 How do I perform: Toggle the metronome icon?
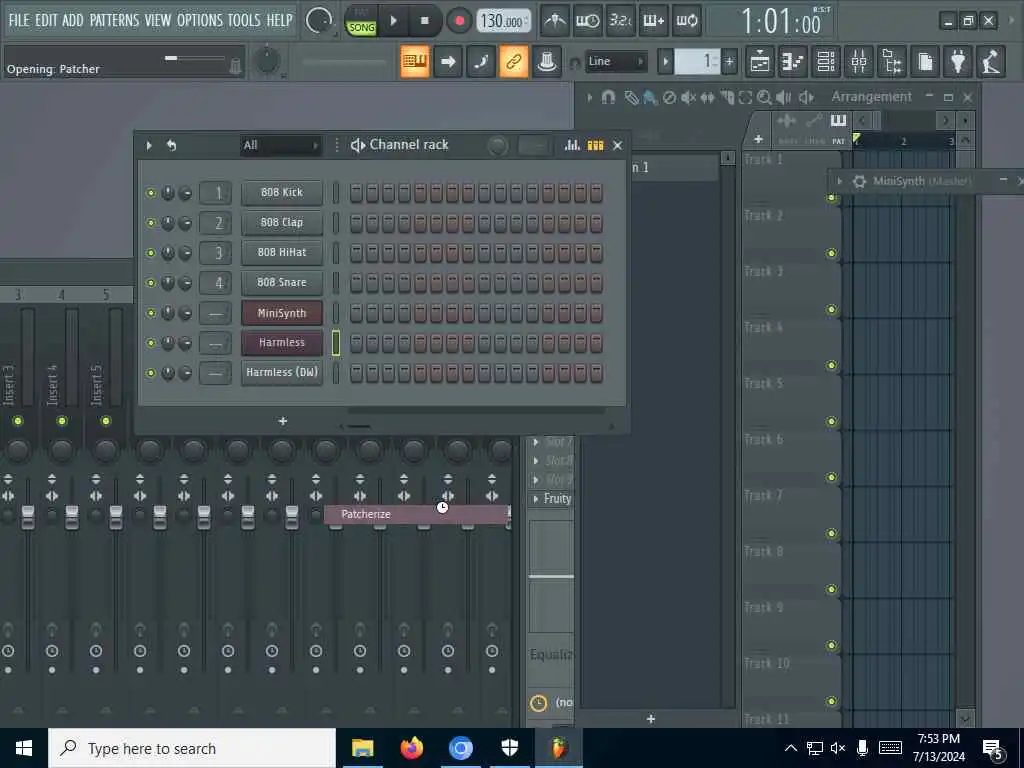555,21
